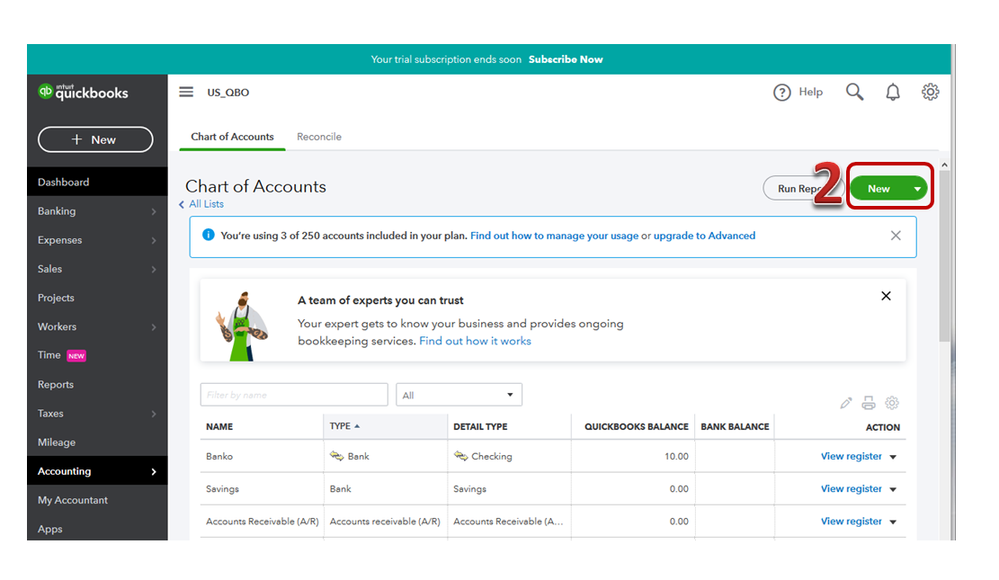Open Sales in sidebar
The width and height of the screenshot is (999, 580).
[50, 269]
